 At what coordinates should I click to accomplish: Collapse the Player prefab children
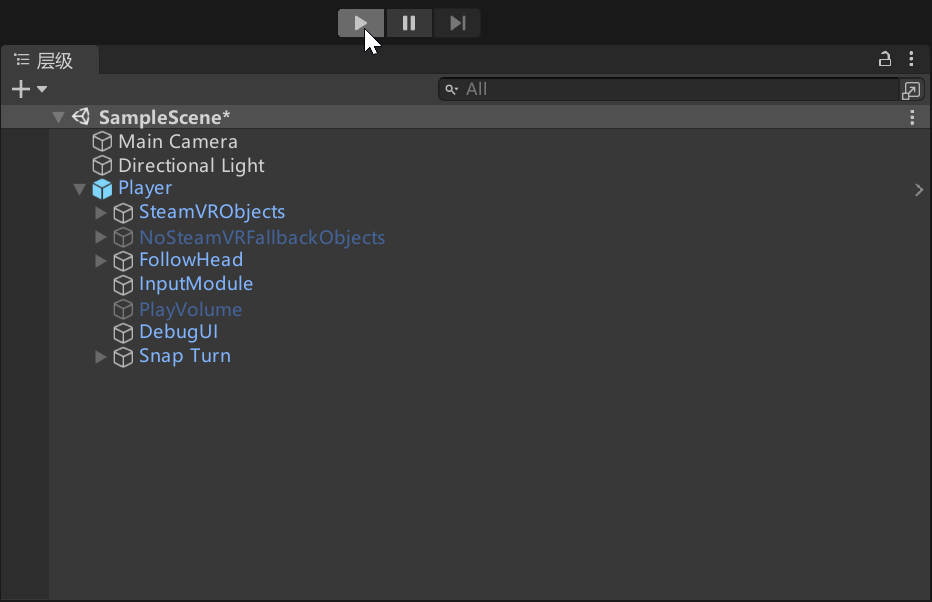79,189
